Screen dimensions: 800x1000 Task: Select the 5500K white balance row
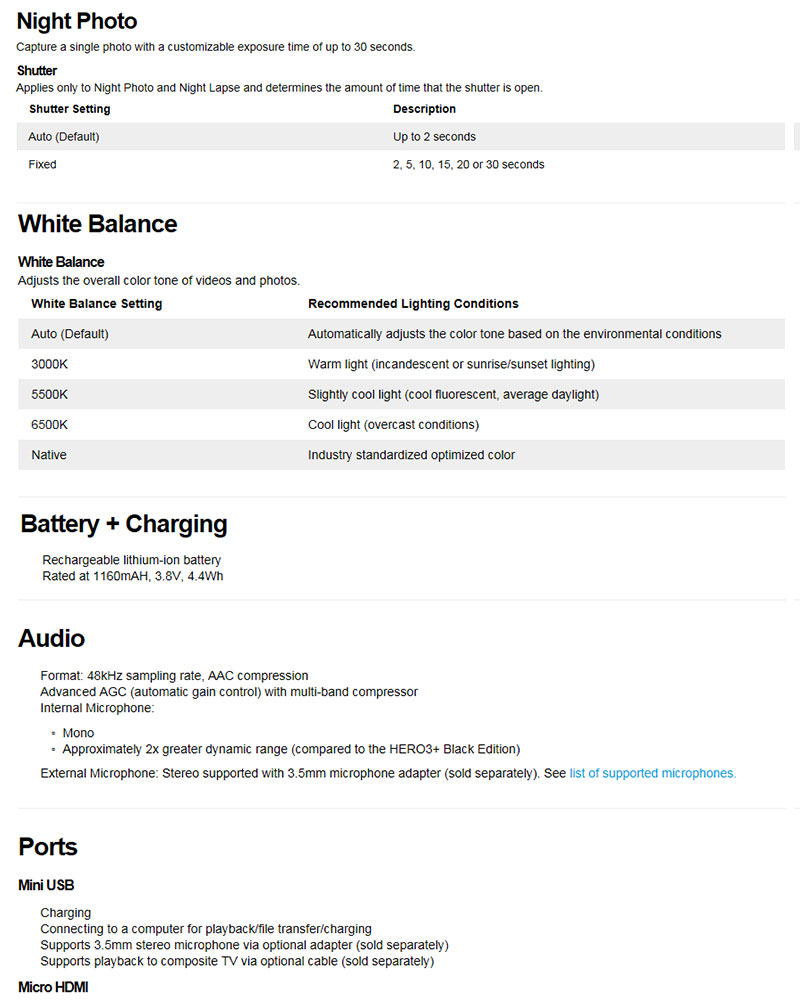click(50, 395)
